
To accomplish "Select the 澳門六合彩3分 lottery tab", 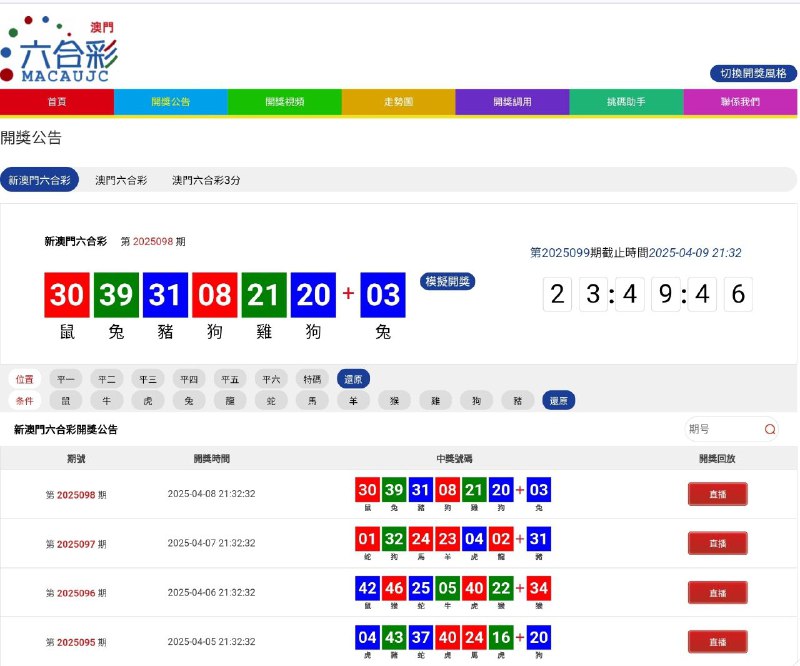I will (x=206, y=180).
